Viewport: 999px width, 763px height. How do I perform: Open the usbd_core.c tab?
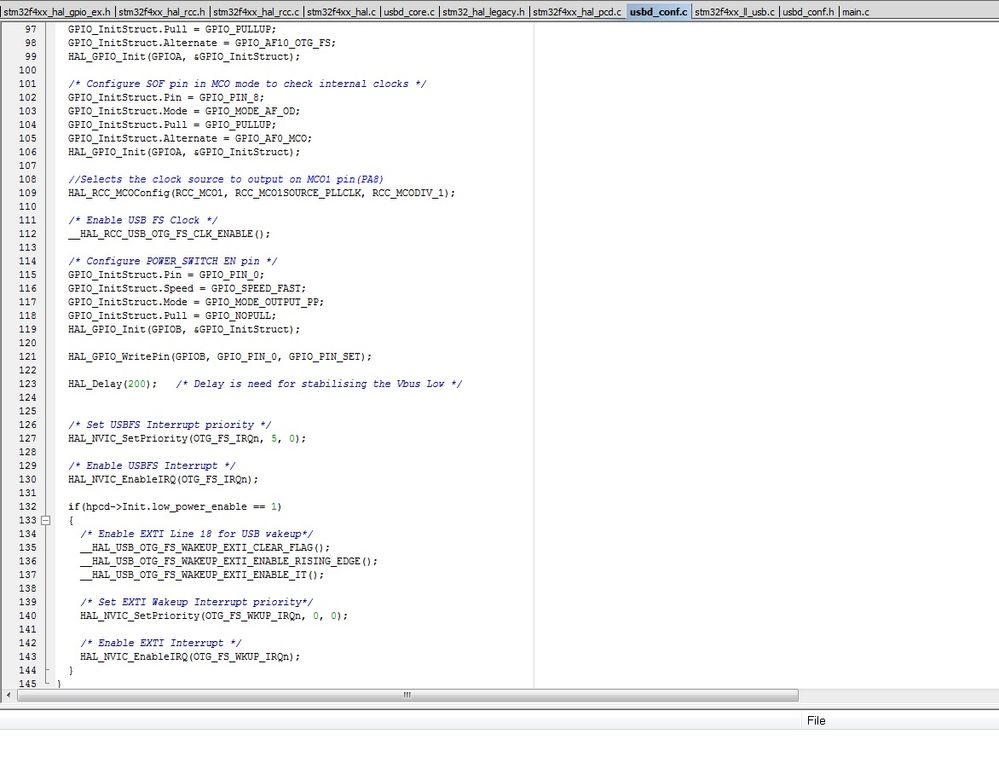(x=409, y=11)
